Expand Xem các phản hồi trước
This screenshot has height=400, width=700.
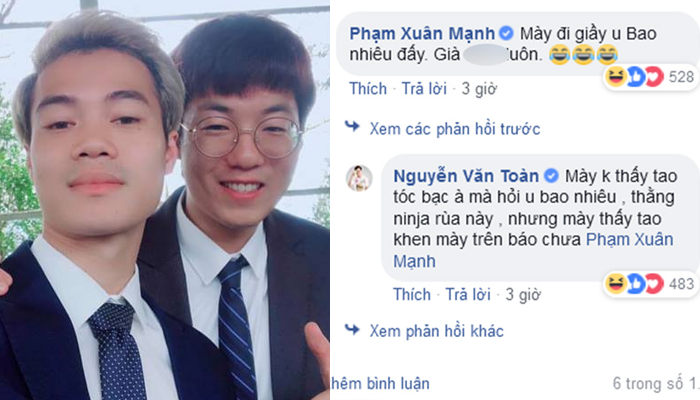[x=454, y=129]
